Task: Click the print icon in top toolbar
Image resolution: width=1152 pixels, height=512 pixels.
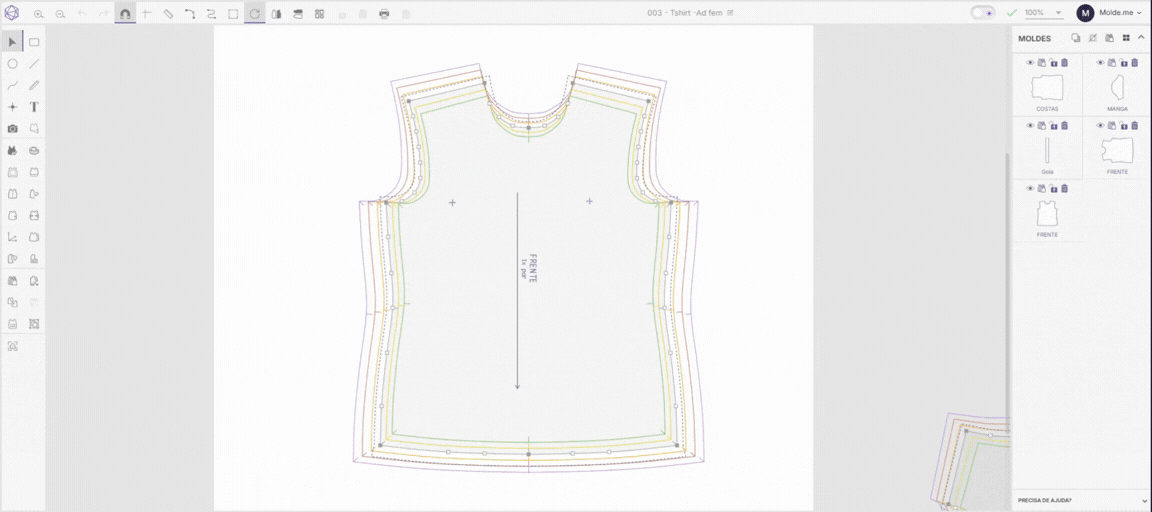Action: (x=384, y=13)
